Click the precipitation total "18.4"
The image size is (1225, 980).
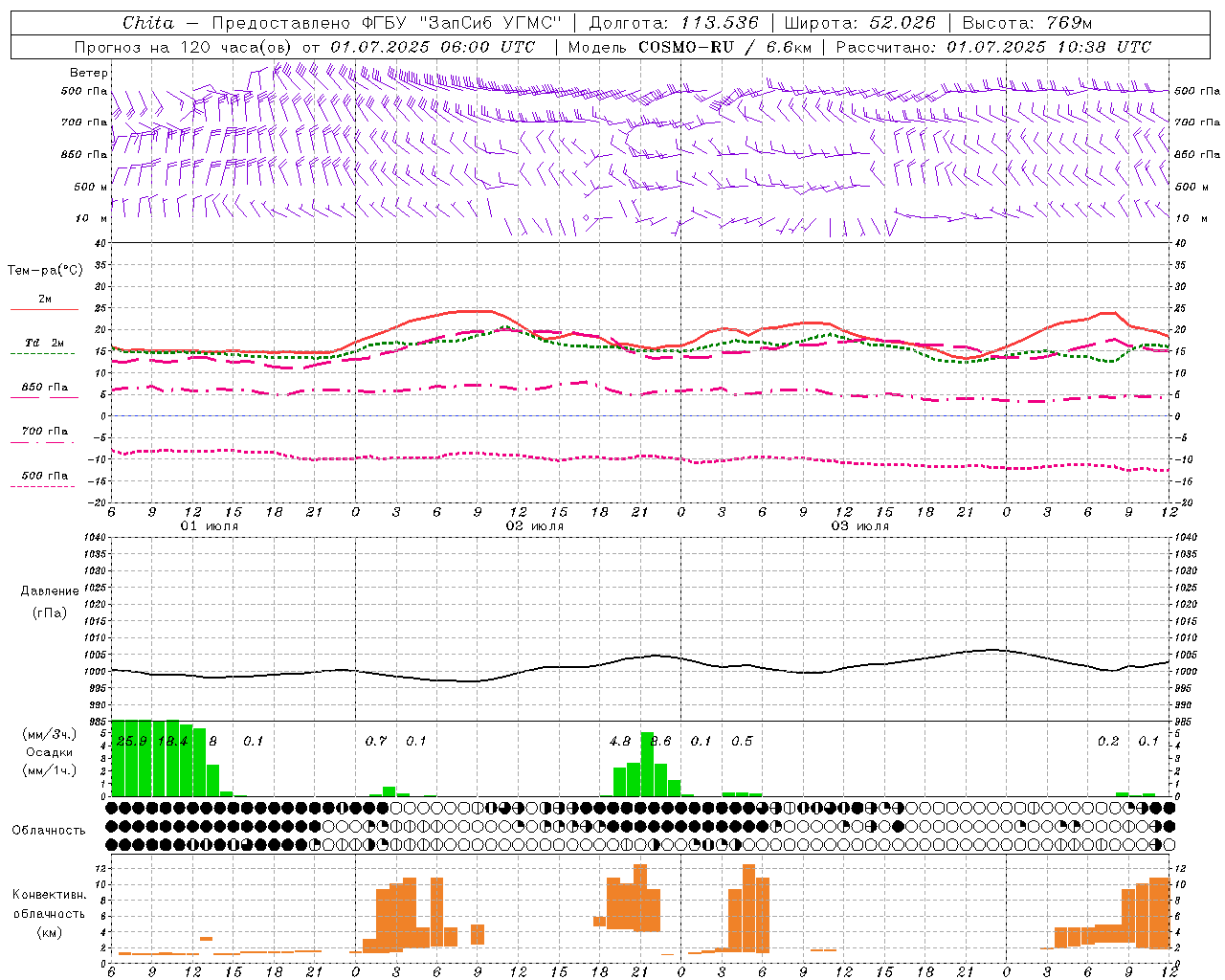[x=172, y=741]
